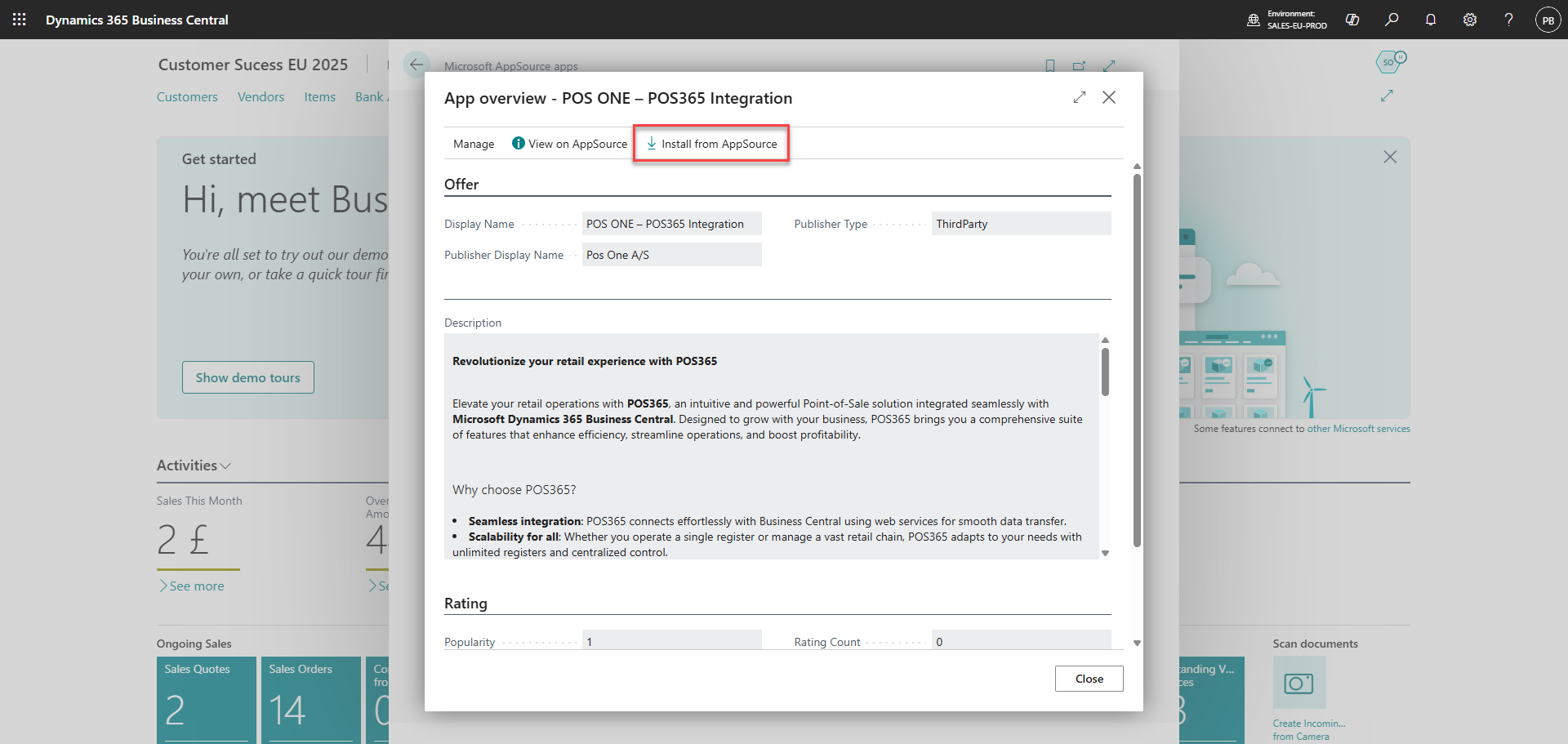Open the settings gear icon
The height and width of the screenshot is (744, 1568).
(x=1470, y=20)
